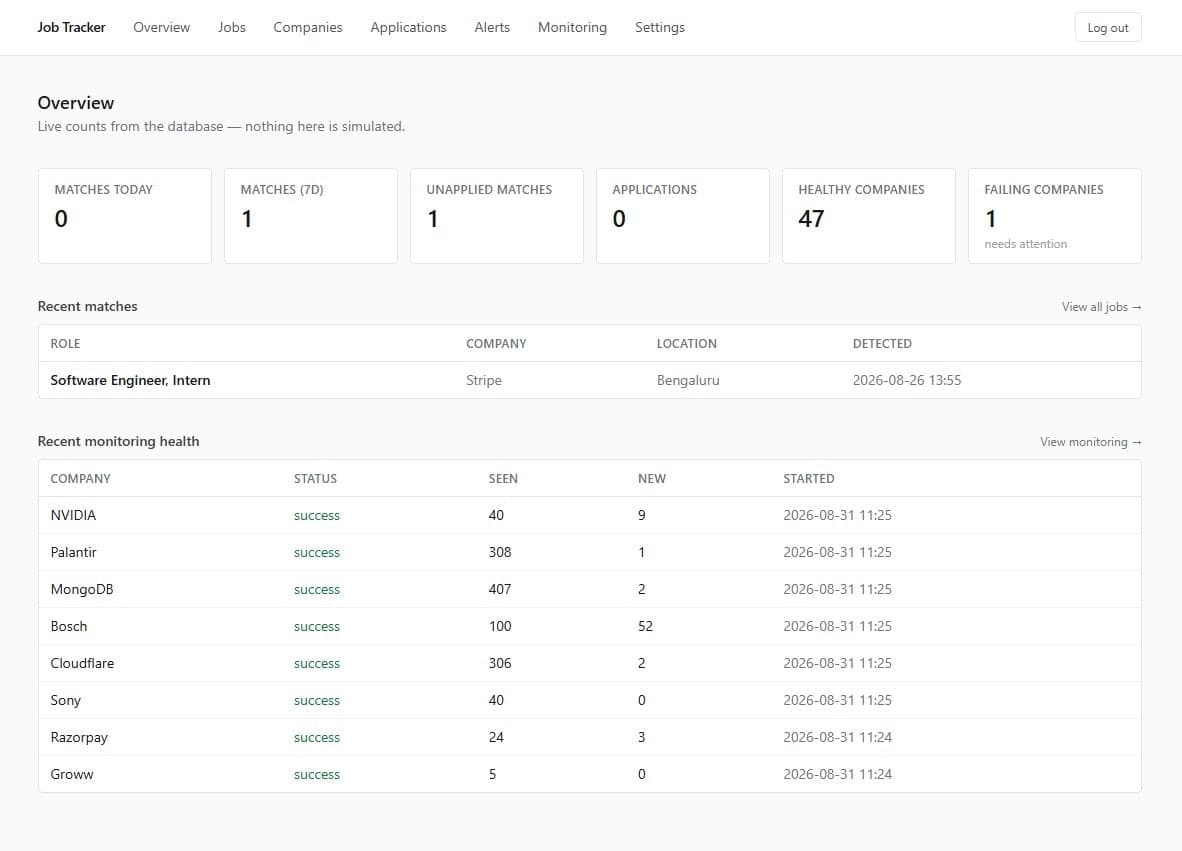Select the MongoDB row name
Image resolution: width=1182 pixels, height=851 pixels.
tap(81, 589)
